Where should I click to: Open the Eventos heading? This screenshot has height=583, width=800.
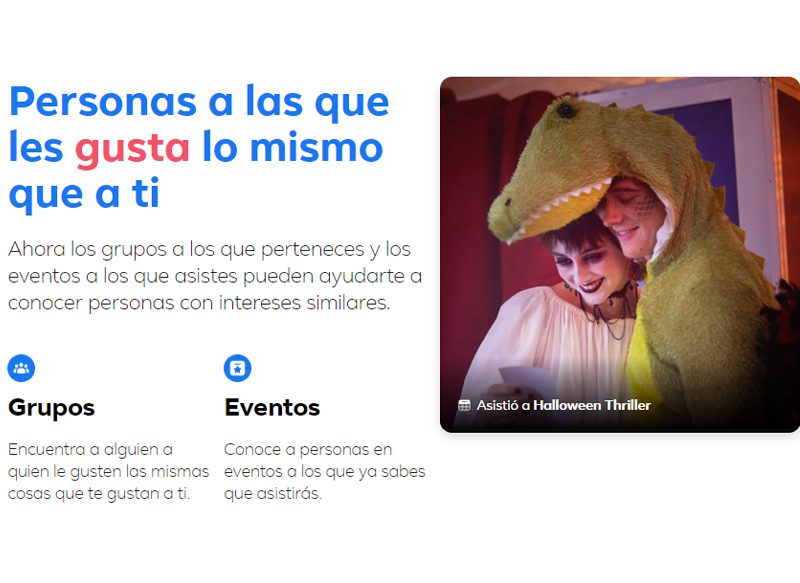(272, 408)
